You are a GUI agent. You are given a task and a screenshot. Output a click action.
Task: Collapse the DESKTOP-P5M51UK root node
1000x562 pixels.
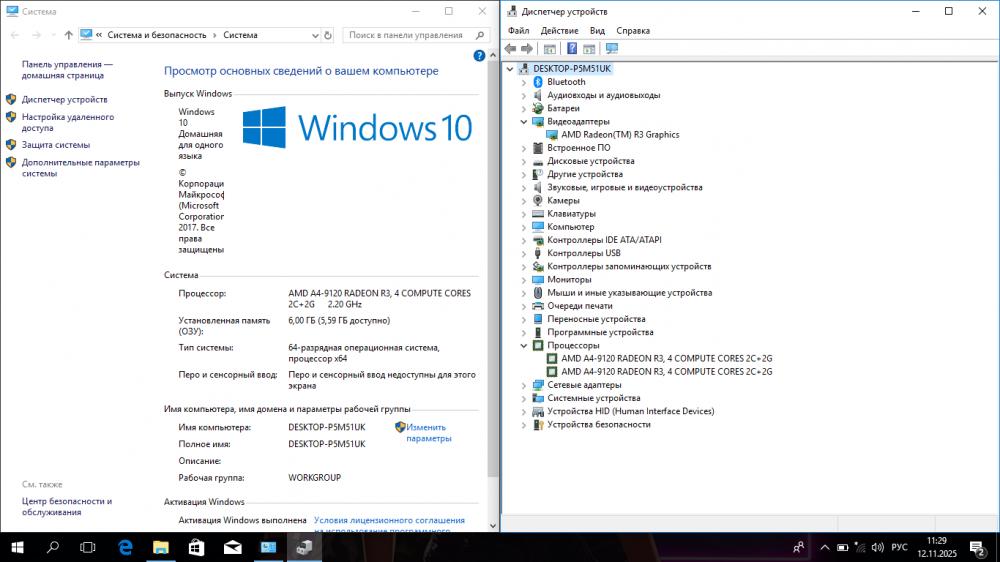coord(510,69)
